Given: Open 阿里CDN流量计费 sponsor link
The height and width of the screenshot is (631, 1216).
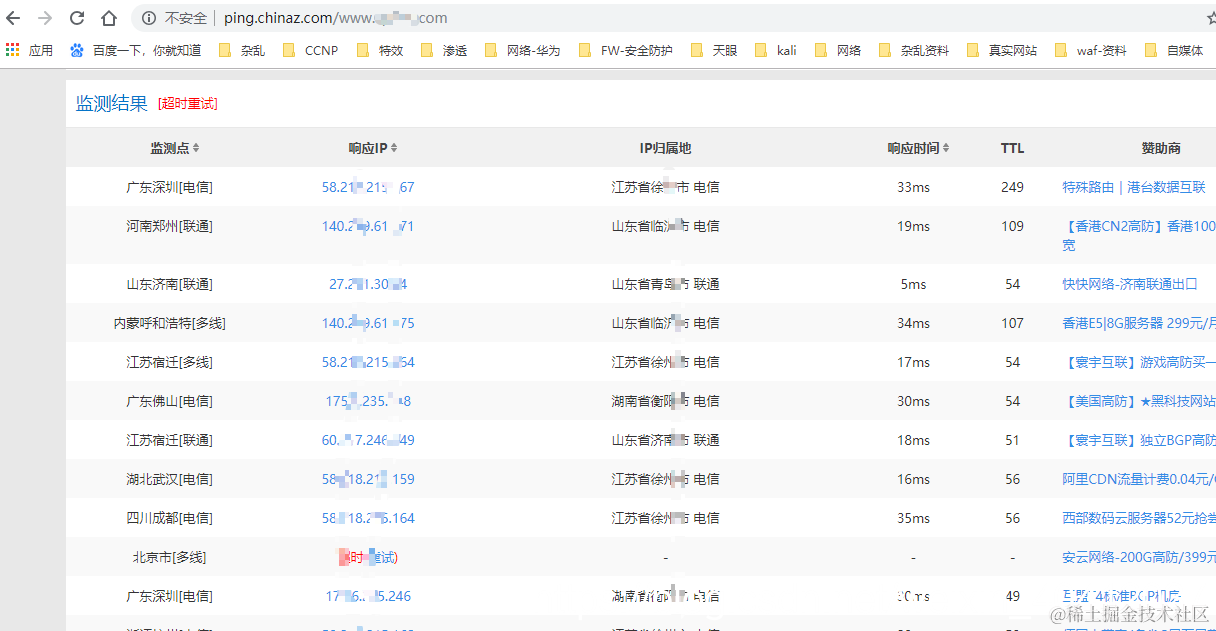Looking at the screenshot, I should pyautogui.click(x=1139, y=479).
